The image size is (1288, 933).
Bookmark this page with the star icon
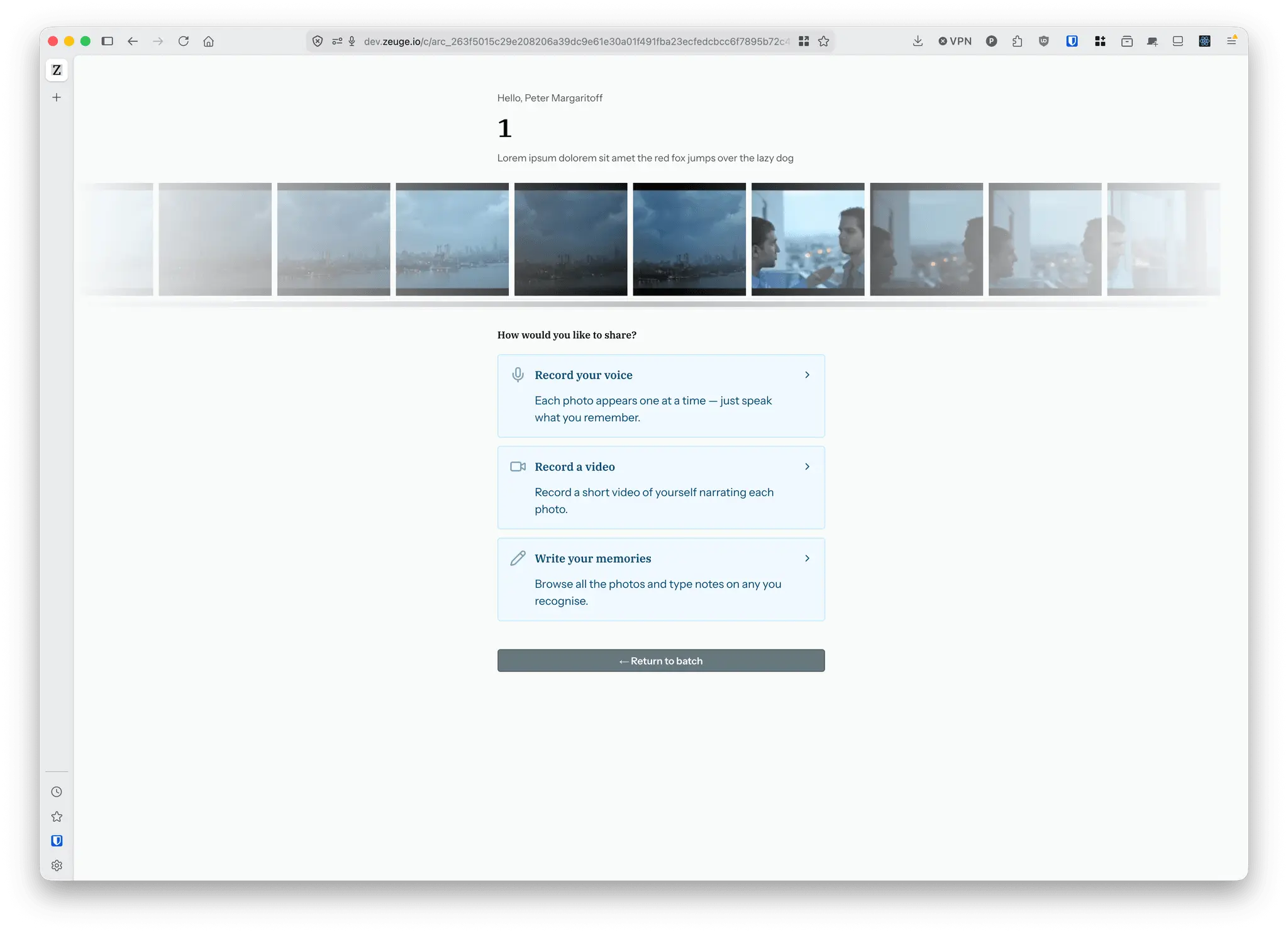[x=824, y=41]
